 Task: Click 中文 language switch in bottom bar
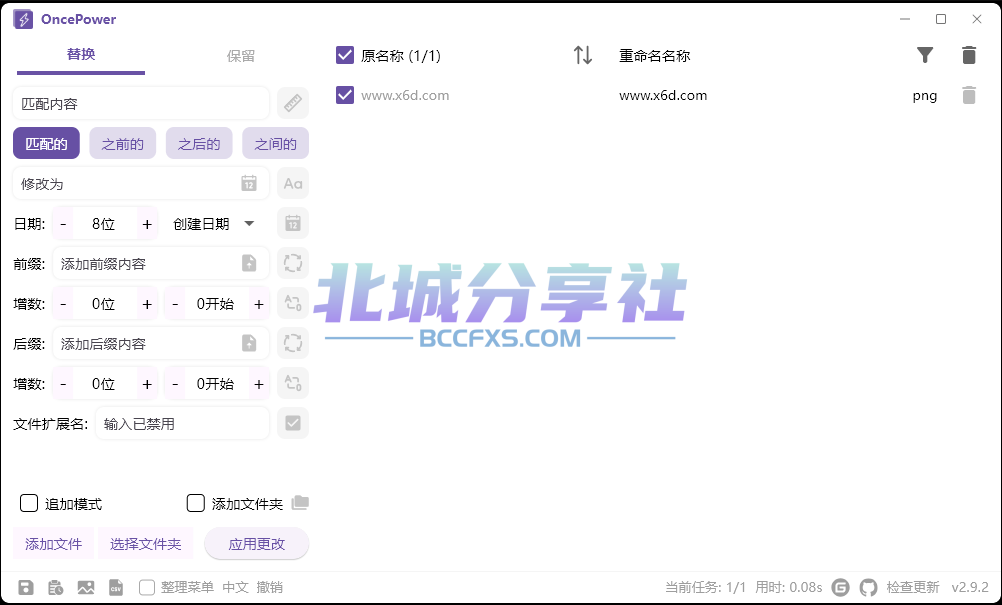(x=235, y=587)
